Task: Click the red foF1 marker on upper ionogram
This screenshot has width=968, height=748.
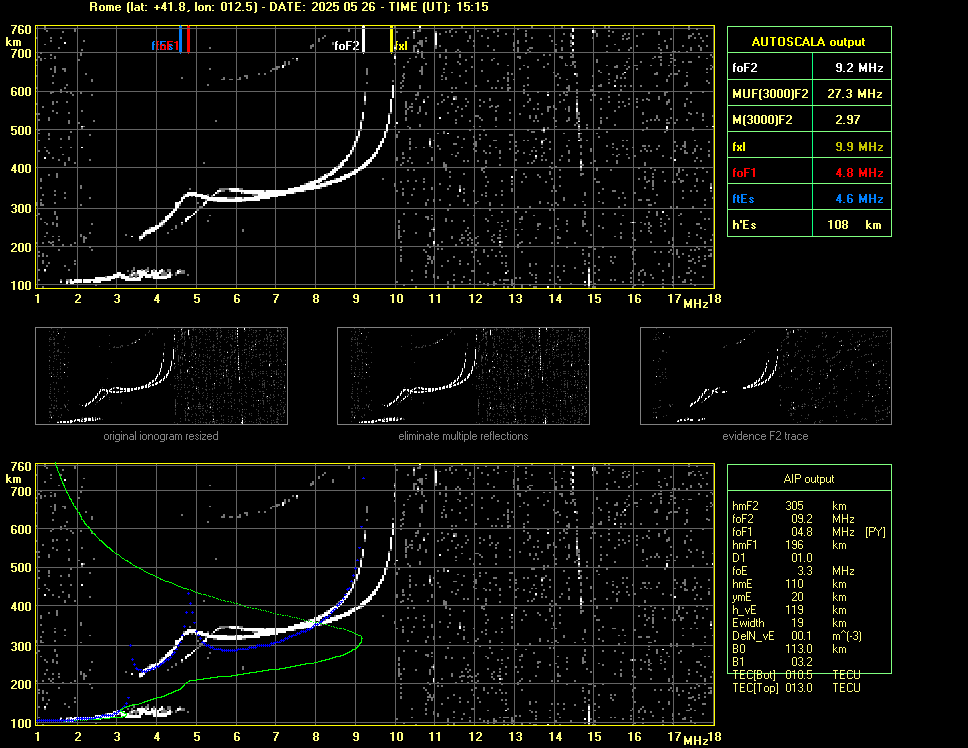Action: [x=188, y=39]
